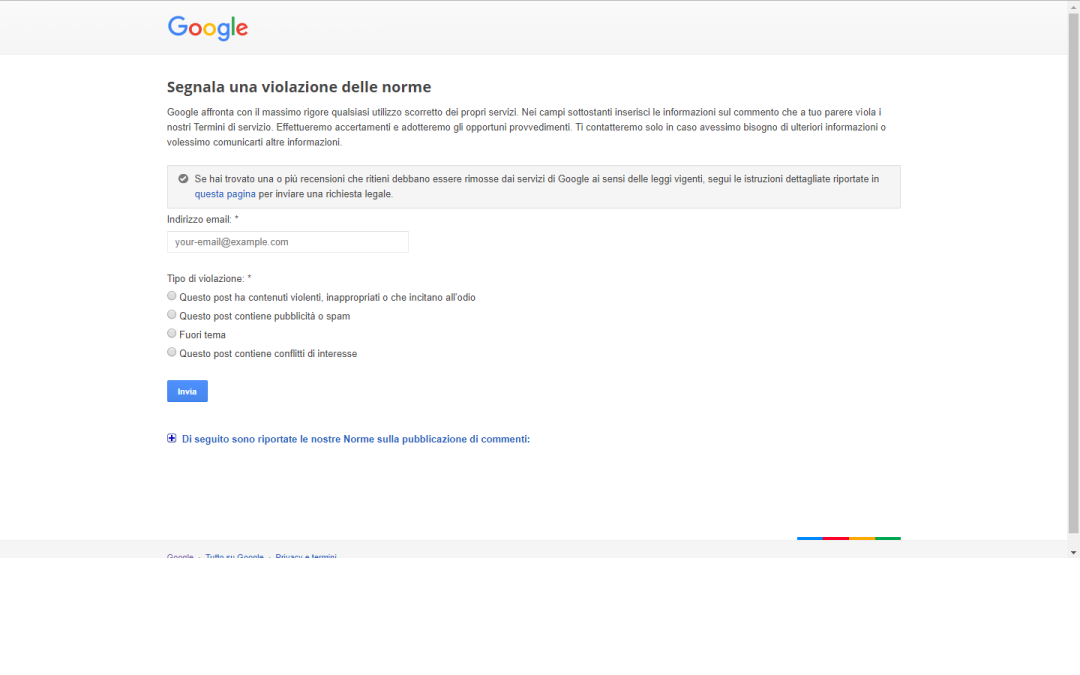The height and width of the screenshot is (675, 1080).
Task: Click the Google logo in the header
Action: (208, 28)
